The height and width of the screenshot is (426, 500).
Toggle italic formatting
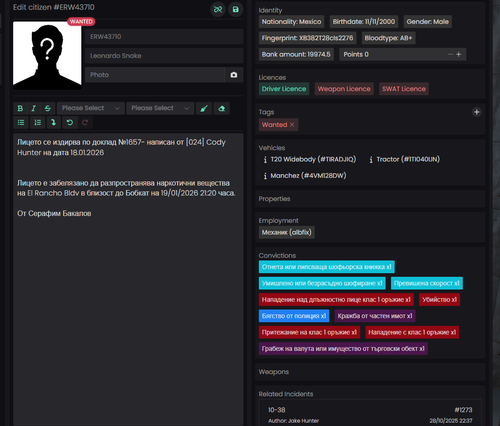pos(34,108)
